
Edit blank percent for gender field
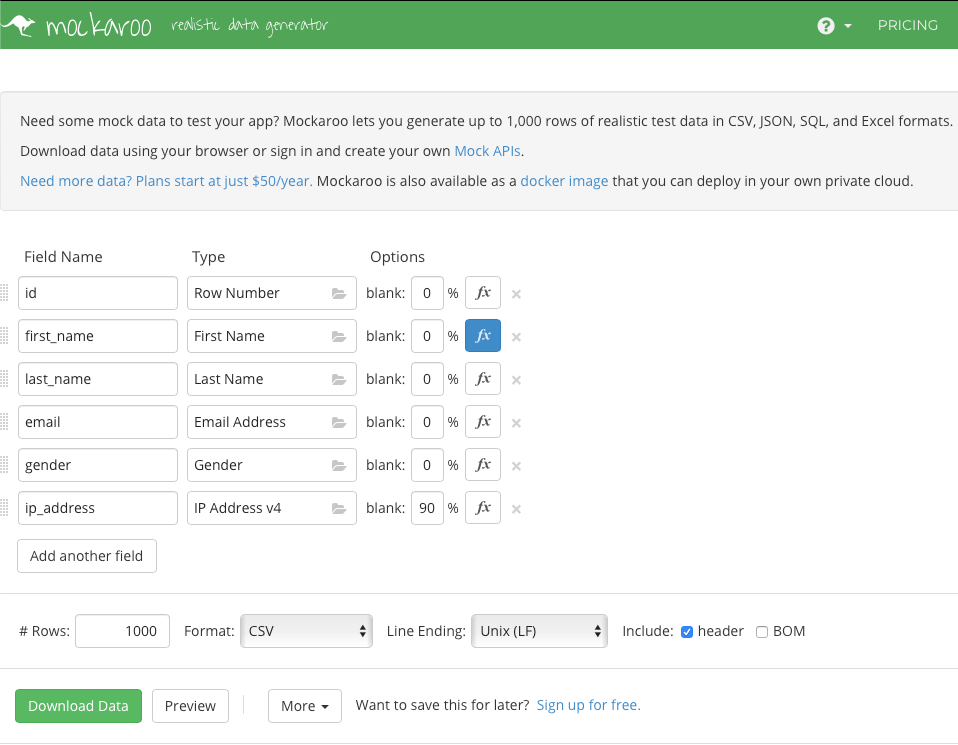coord(427,464)
